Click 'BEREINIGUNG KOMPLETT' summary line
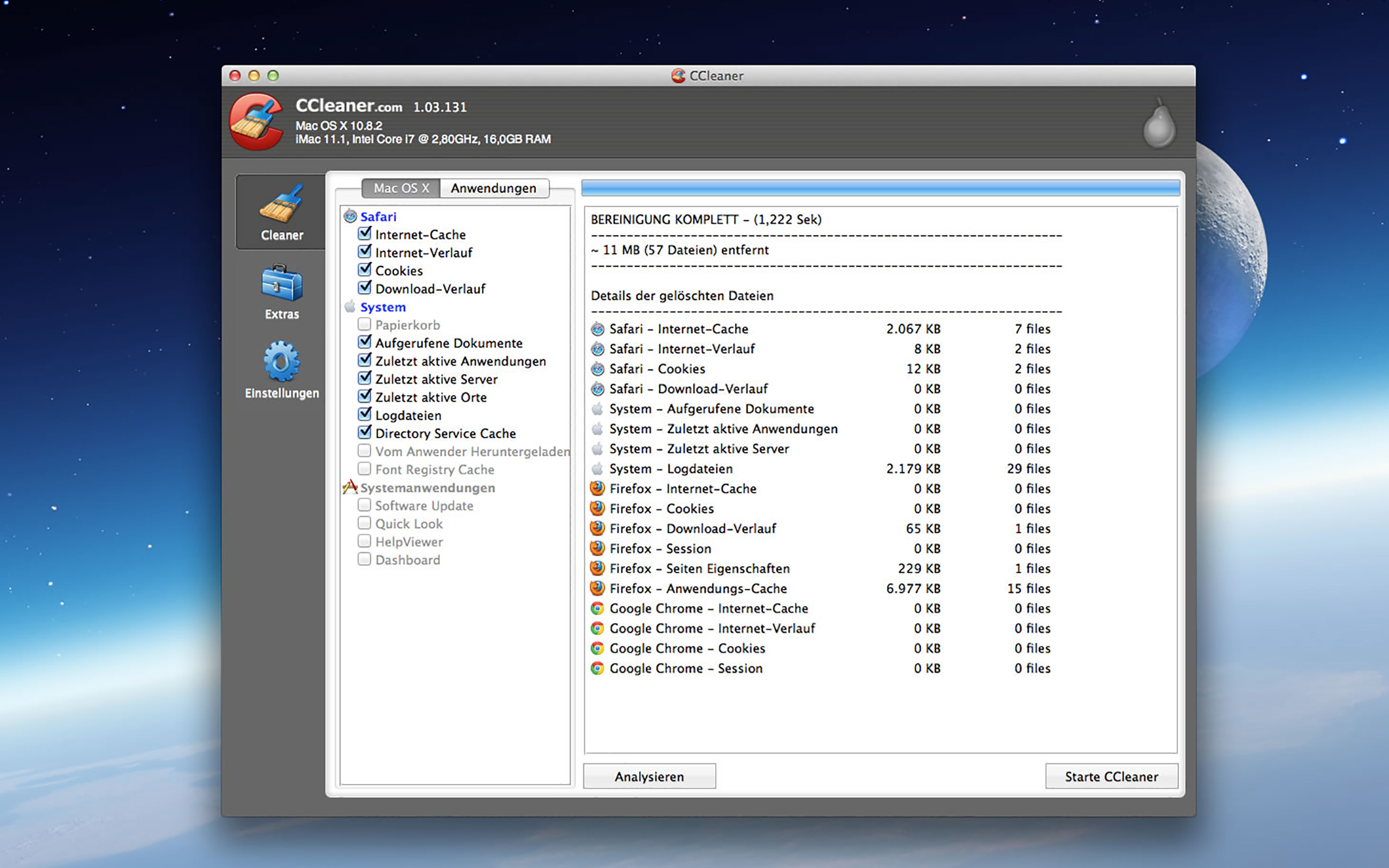The height and width of the screenshot is (868, 1389). click(706, 219)
